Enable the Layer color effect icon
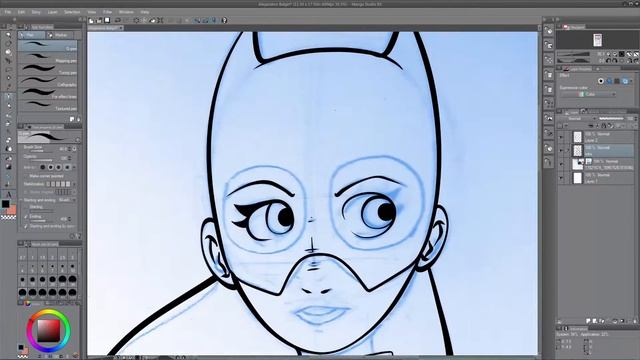 pos(625,81)
